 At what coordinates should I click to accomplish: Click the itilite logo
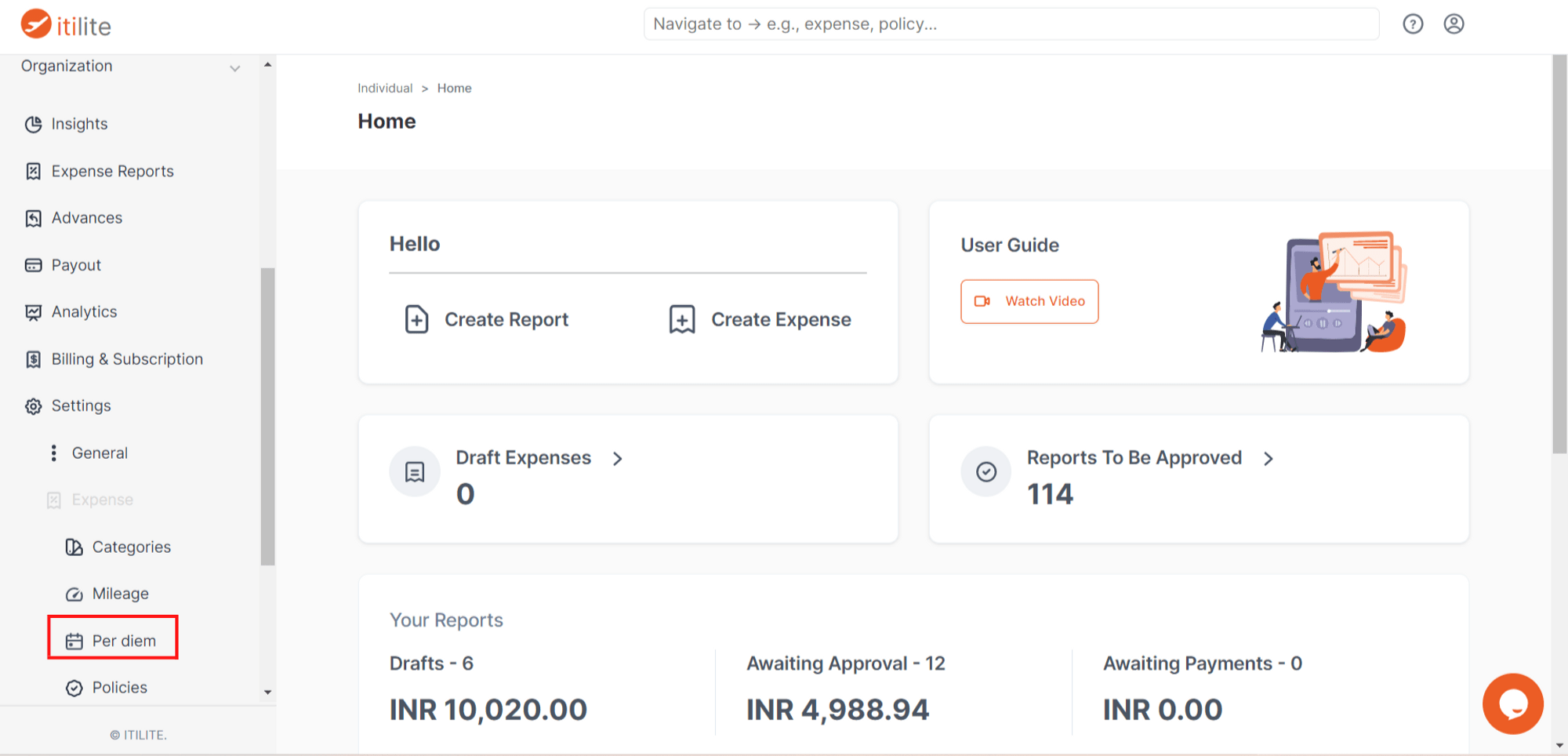click(x=66, y=25)
